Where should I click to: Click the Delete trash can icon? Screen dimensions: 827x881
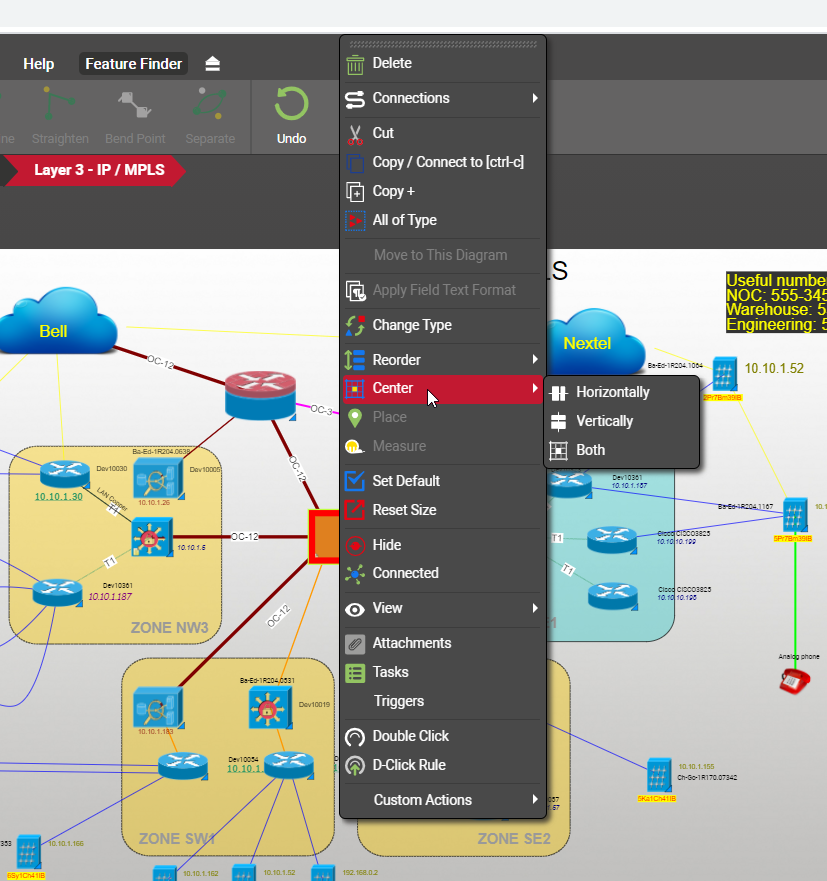355,64
